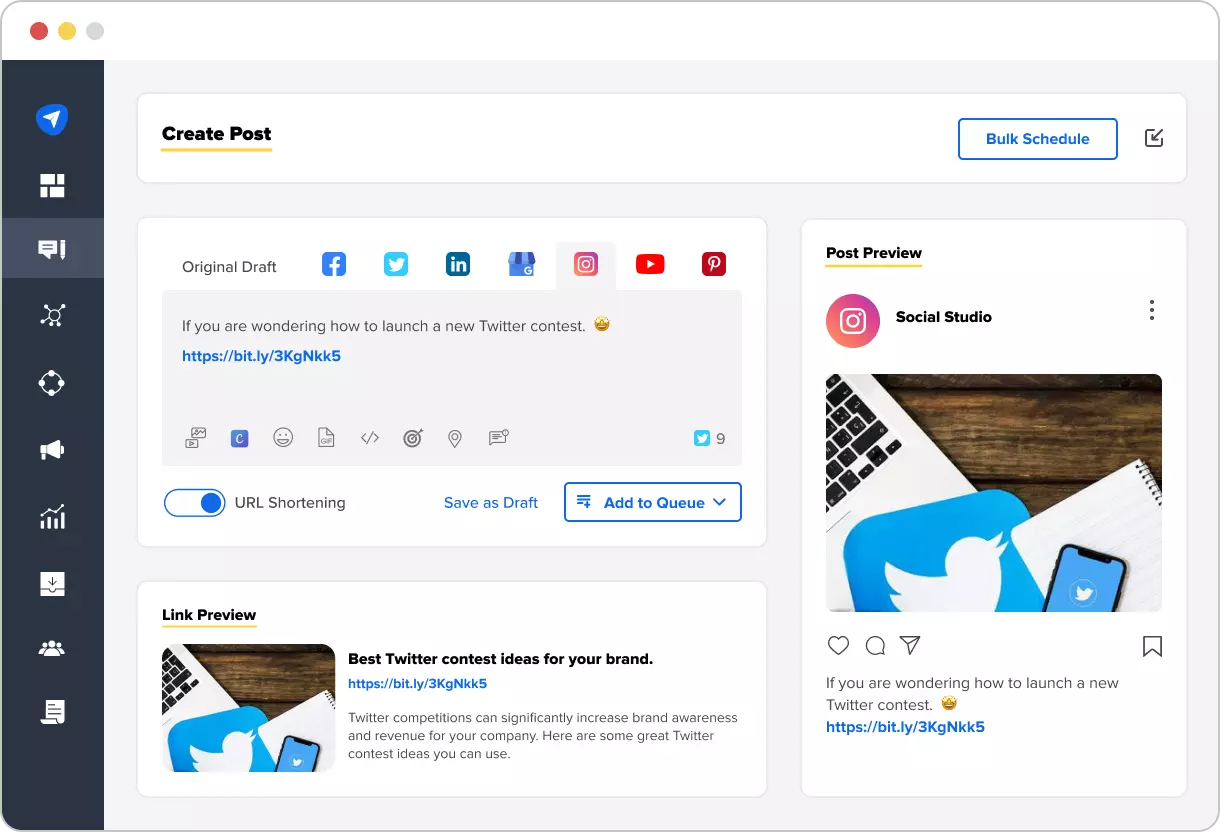Screen dimensions: 1220x832
Task: Open the megaphone campaigns icon in sidebar
Action: 52,451
